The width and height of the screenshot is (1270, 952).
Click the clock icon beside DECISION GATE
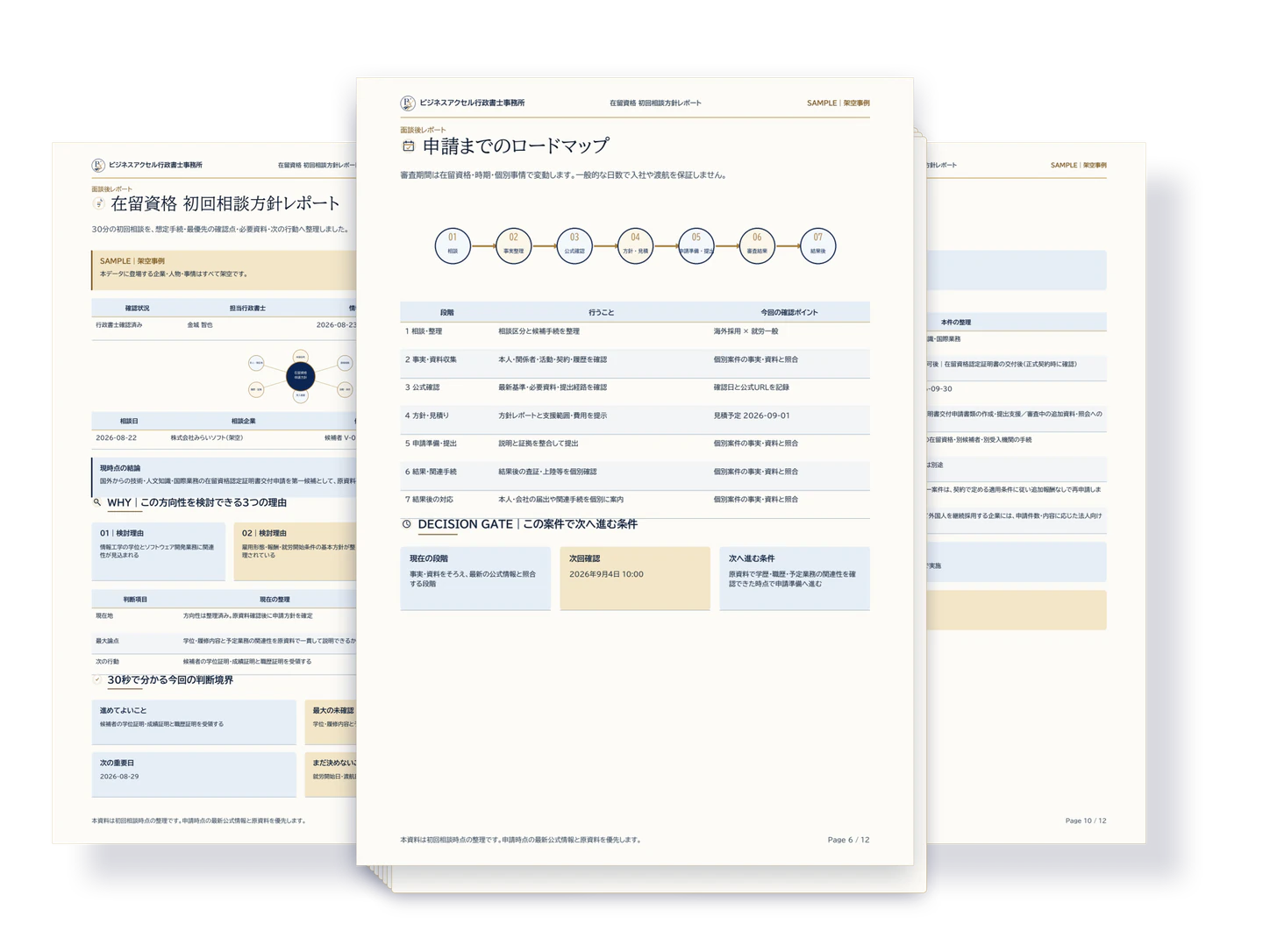tap(406, 524)
